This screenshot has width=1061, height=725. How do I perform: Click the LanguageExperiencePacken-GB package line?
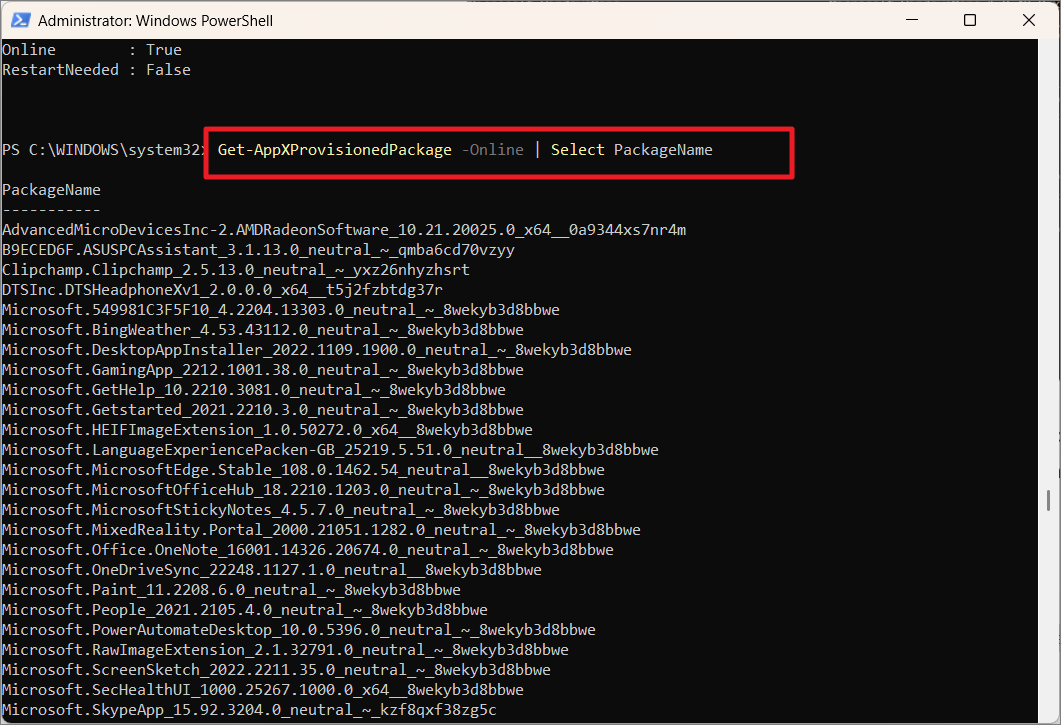[x=330, y=450]
